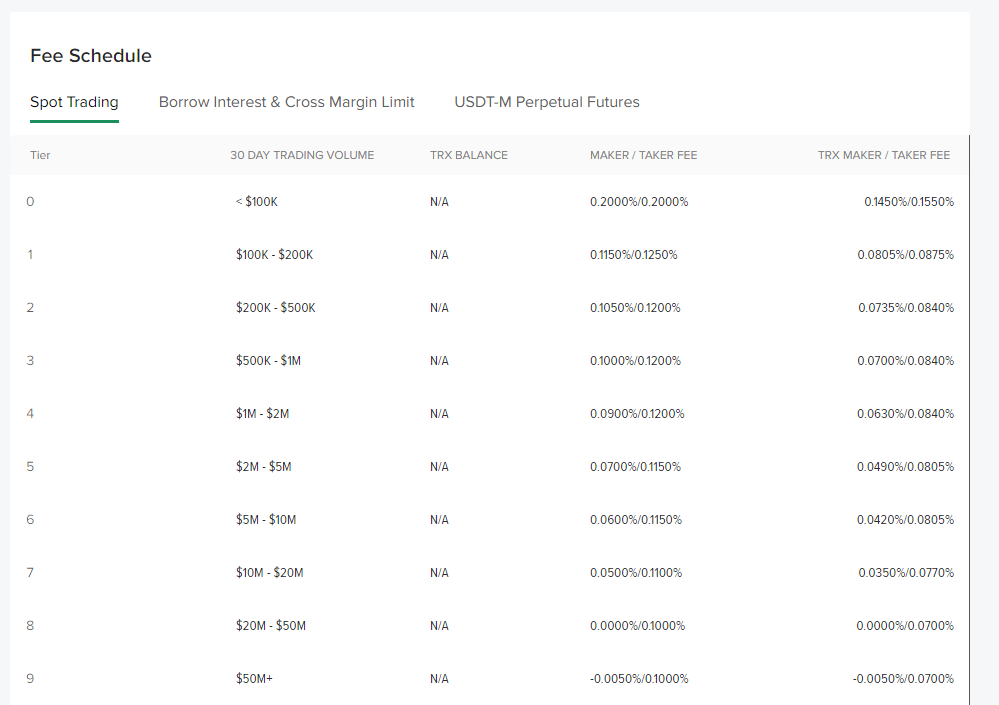The height and width of the screenshot is (705, 999).
Task: Click the Tier column header
Action: tap(40, 155)
